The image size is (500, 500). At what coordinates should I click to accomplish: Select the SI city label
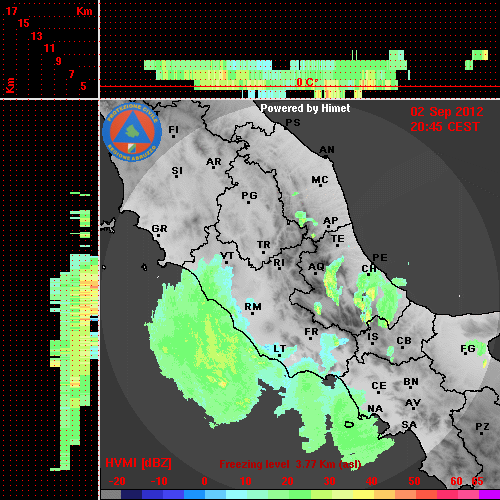click(x=177, y=171)
